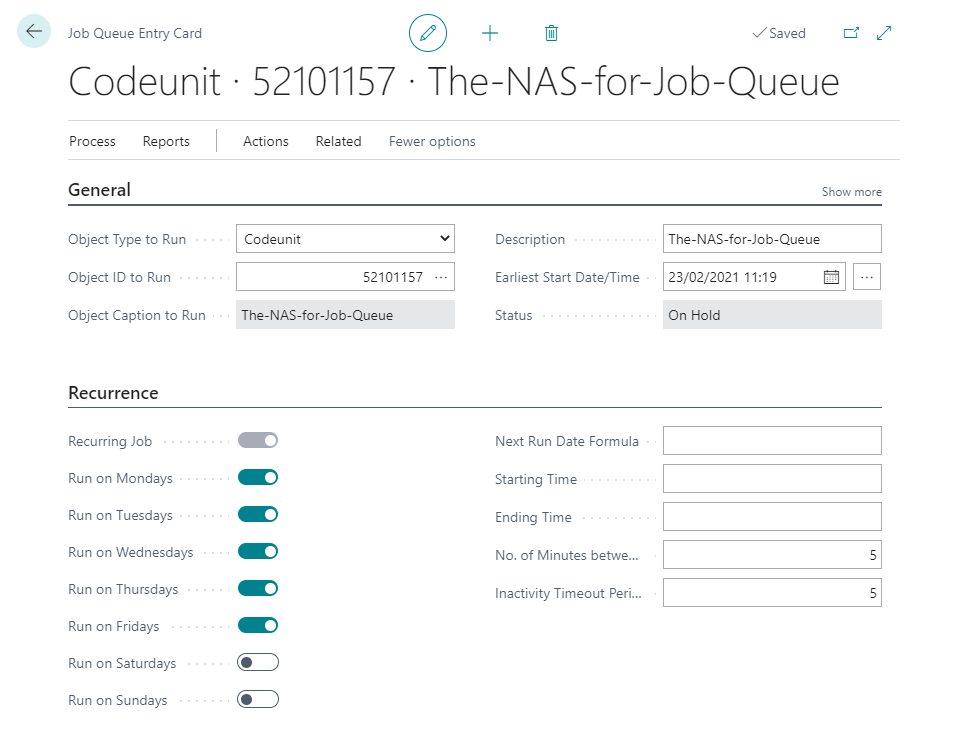Click the back arrow button

pos(34,32)
